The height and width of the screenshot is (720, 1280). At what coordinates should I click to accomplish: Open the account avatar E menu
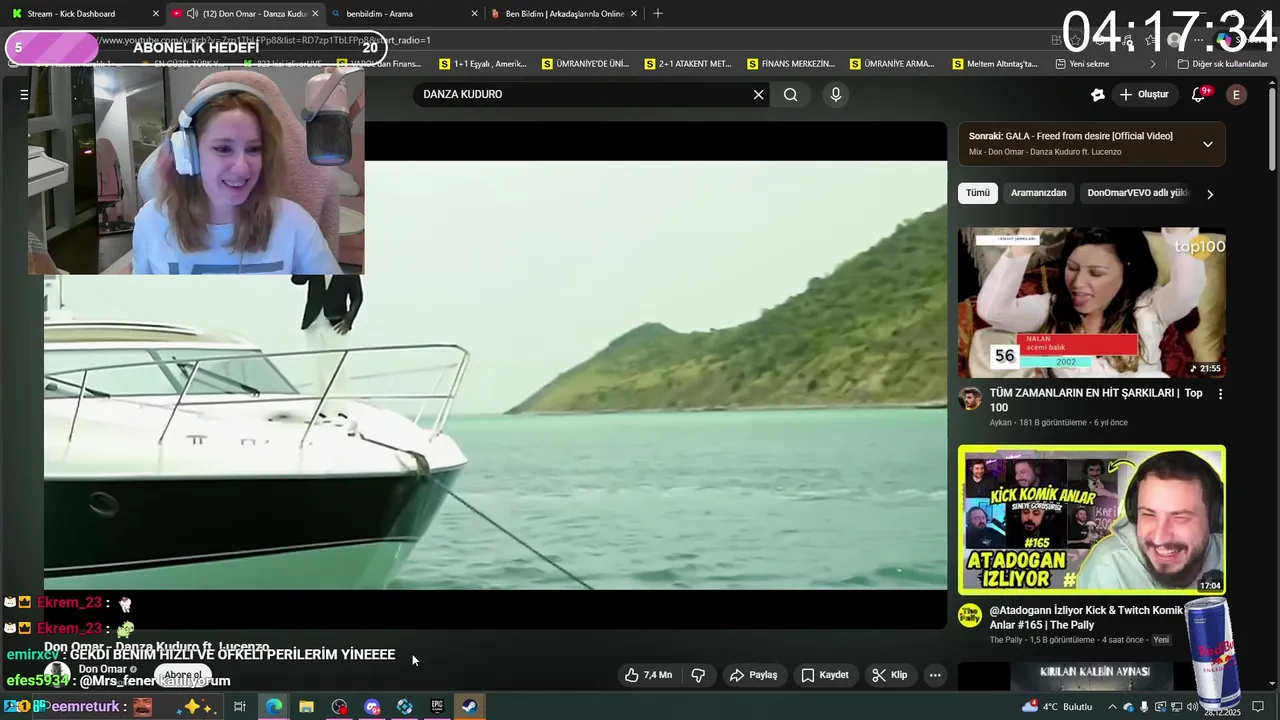(x=1236, y=95)
